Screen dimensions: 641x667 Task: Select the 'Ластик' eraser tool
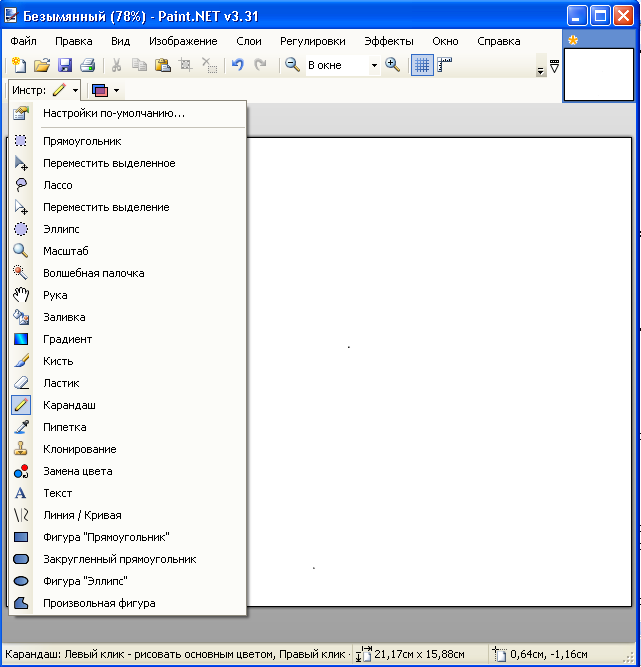point(128,383)
